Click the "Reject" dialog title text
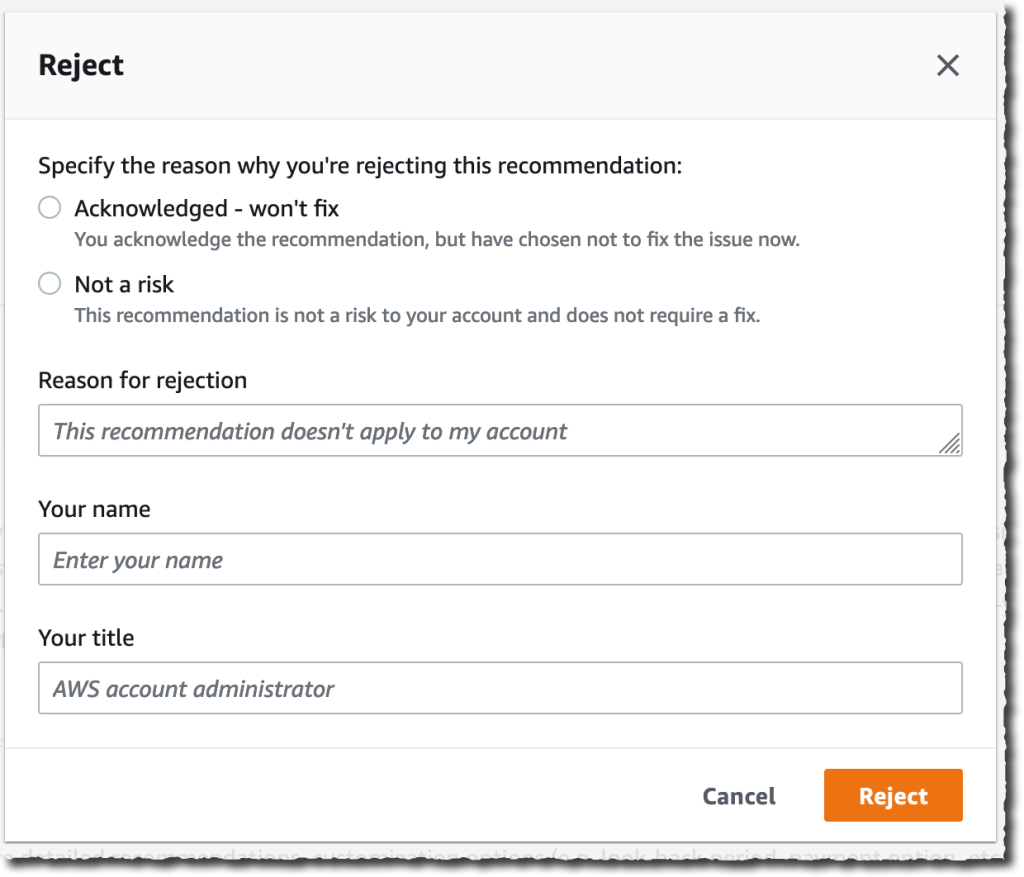The height and width of the screenshot is (877, 1024). (80, 64)
